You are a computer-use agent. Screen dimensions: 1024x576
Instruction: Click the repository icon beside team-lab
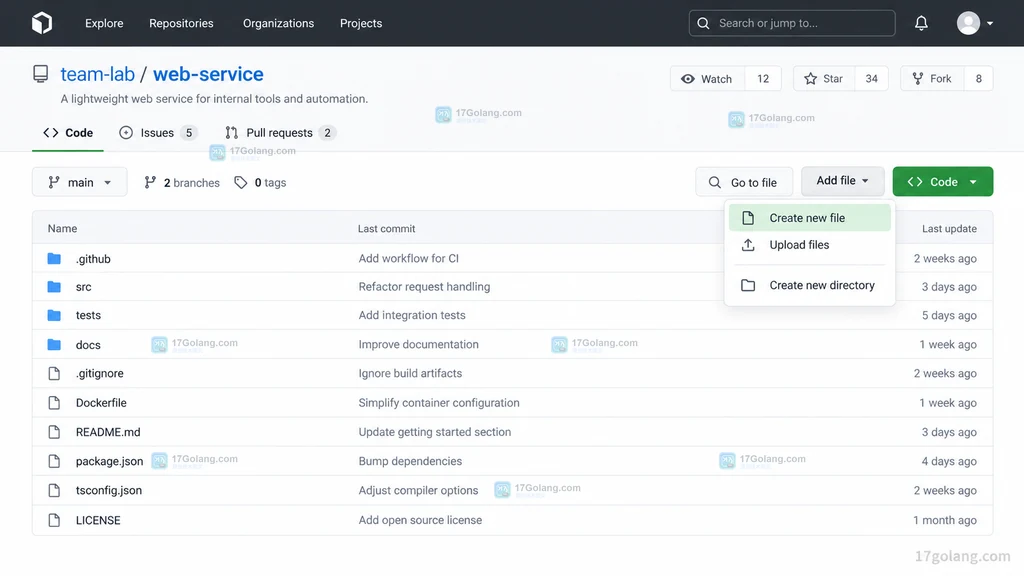click(40, 74)
